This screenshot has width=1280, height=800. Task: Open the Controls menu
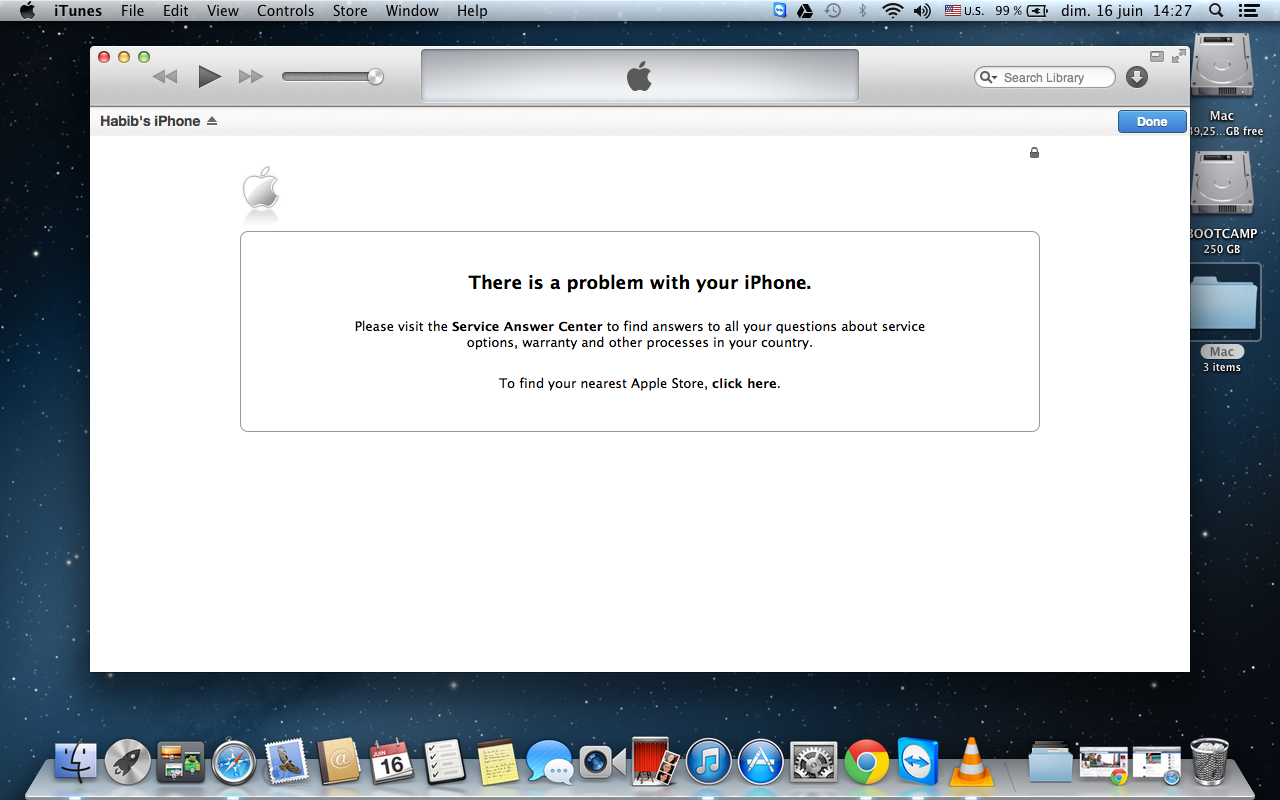286,11
